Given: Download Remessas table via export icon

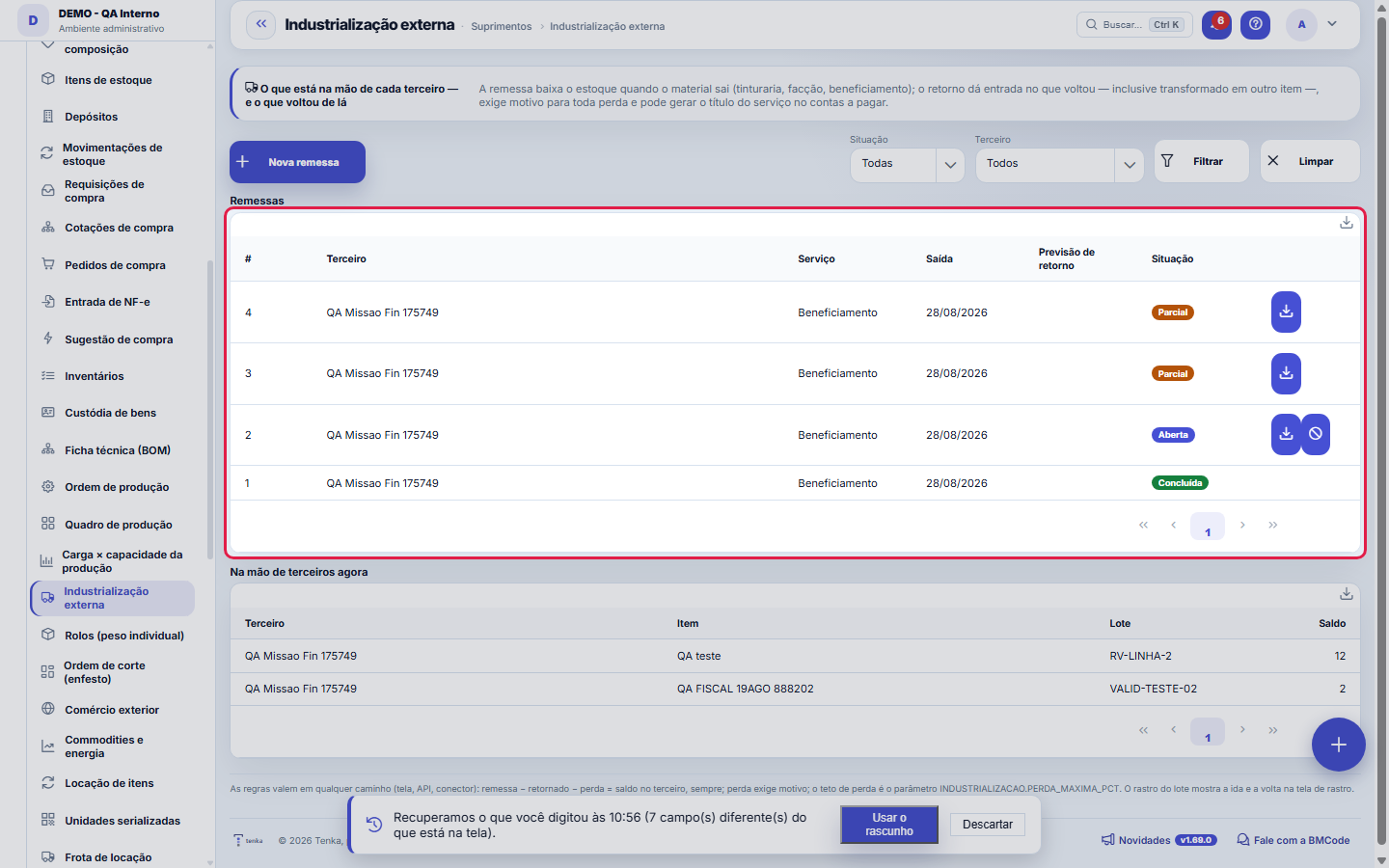Looking at the screenshot, I should [1347, 223].
